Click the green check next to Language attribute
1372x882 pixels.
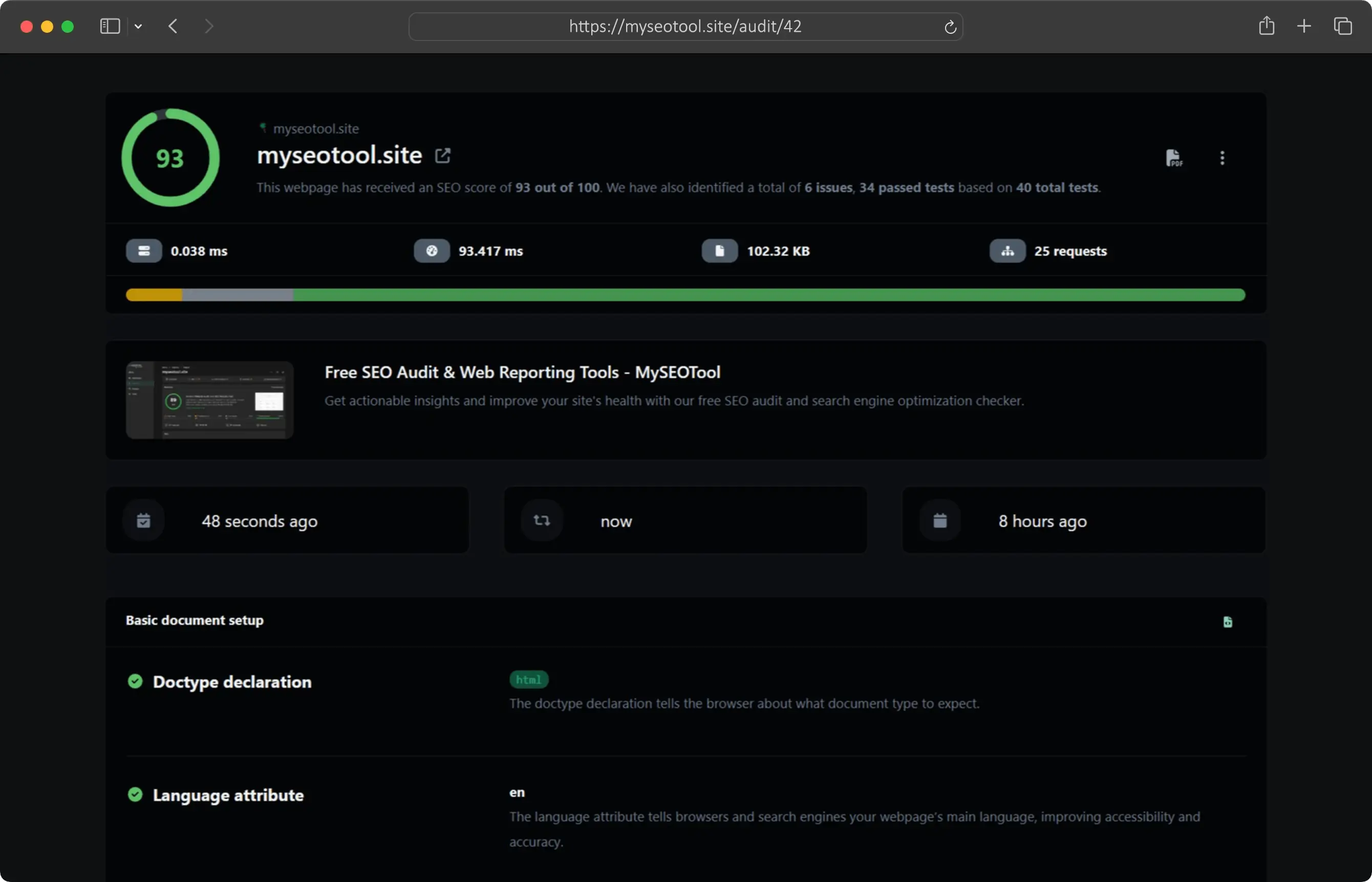[135, 794]
